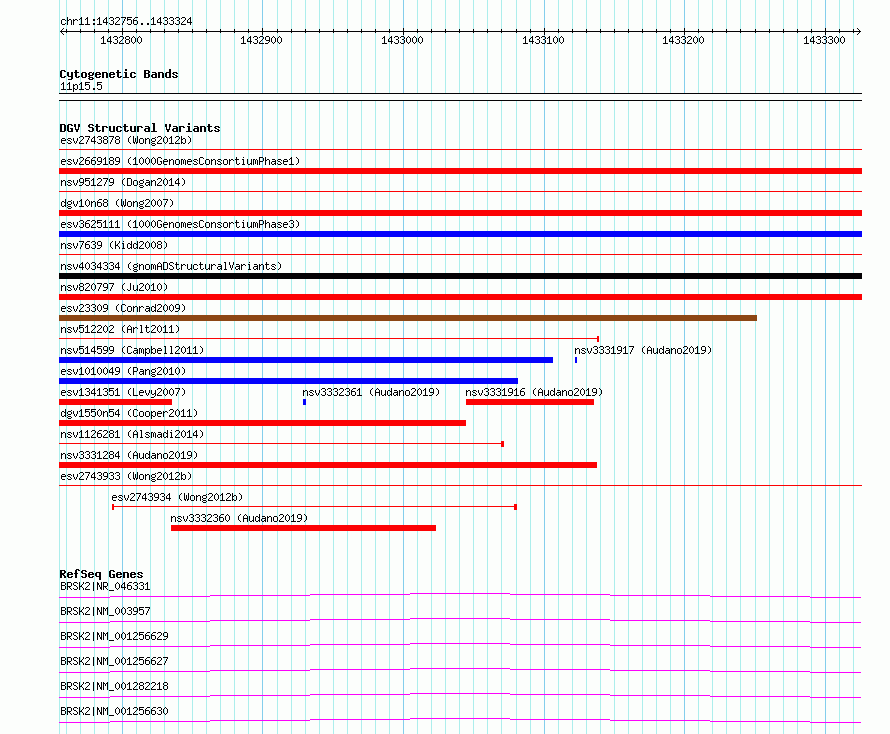Click ruler position 1432900

pos(261,40)
